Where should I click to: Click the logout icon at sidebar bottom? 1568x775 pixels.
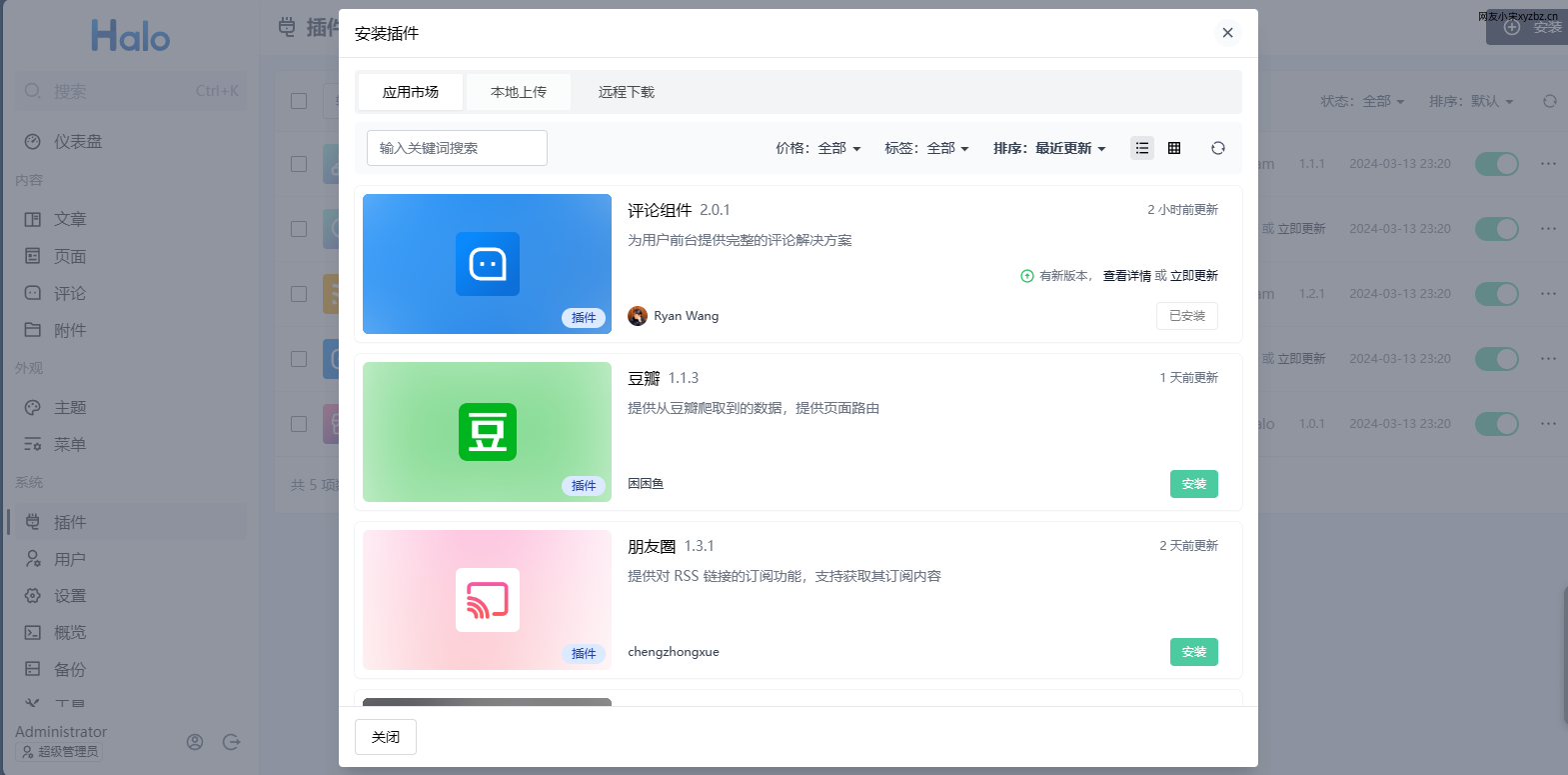coord(232,742)
